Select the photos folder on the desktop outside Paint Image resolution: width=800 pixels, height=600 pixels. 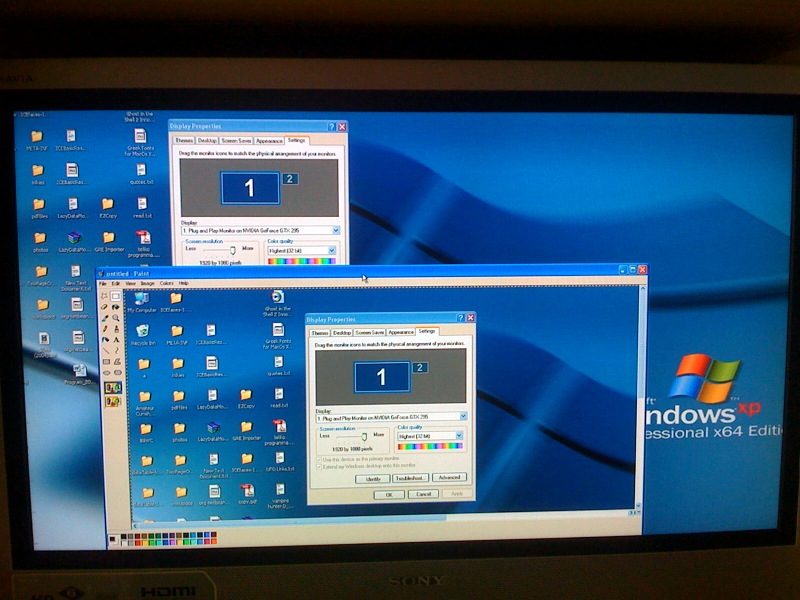pyautogui.click(x=40, y=242)
